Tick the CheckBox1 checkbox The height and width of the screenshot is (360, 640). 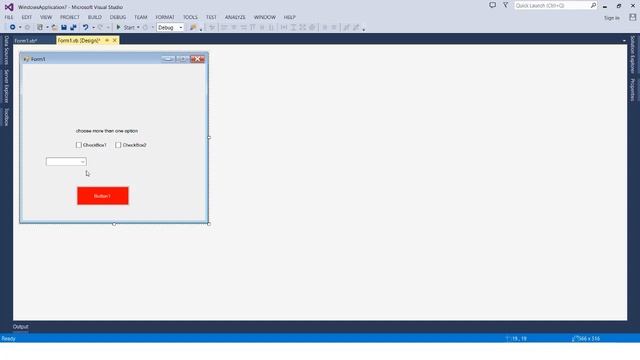(x=79, y=145)
